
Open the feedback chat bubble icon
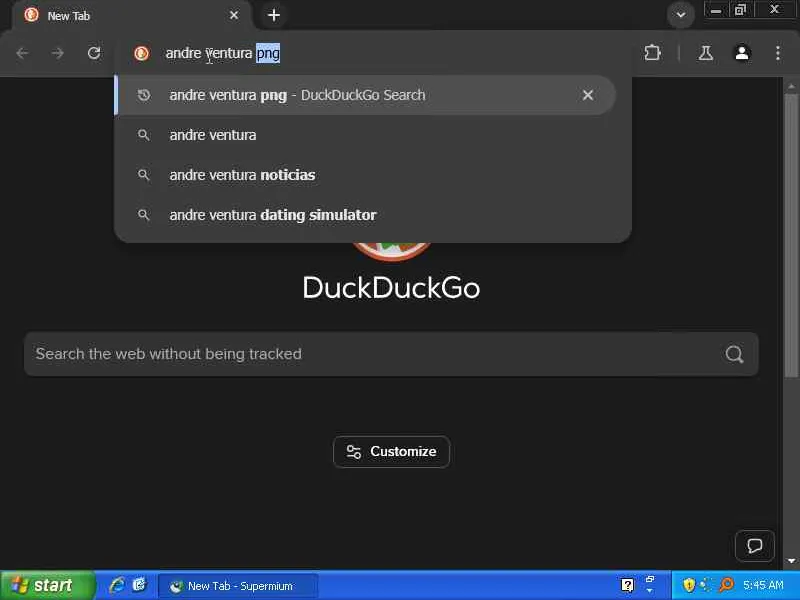tap(755, 545)
